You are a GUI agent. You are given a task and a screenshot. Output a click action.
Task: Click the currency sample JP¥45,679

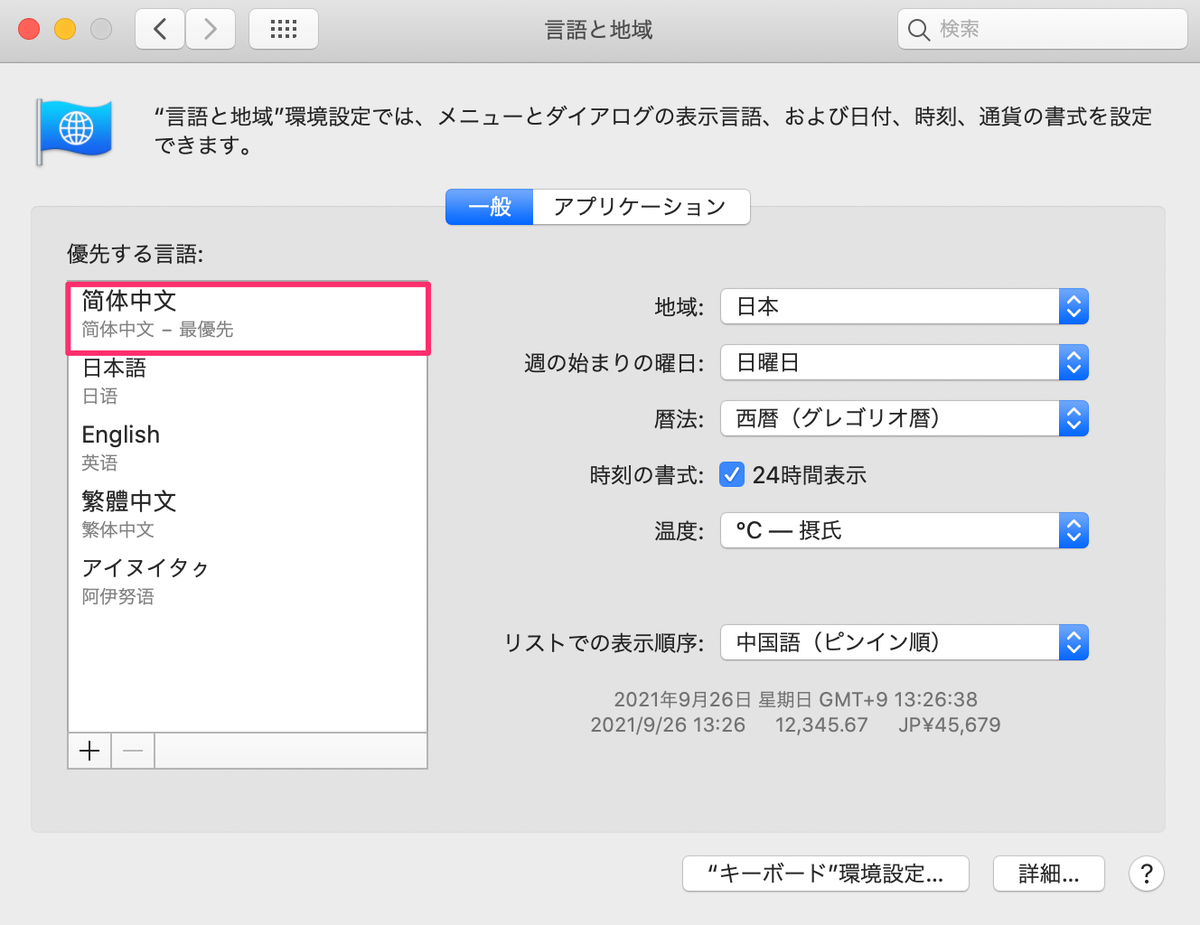coord(949,725)
